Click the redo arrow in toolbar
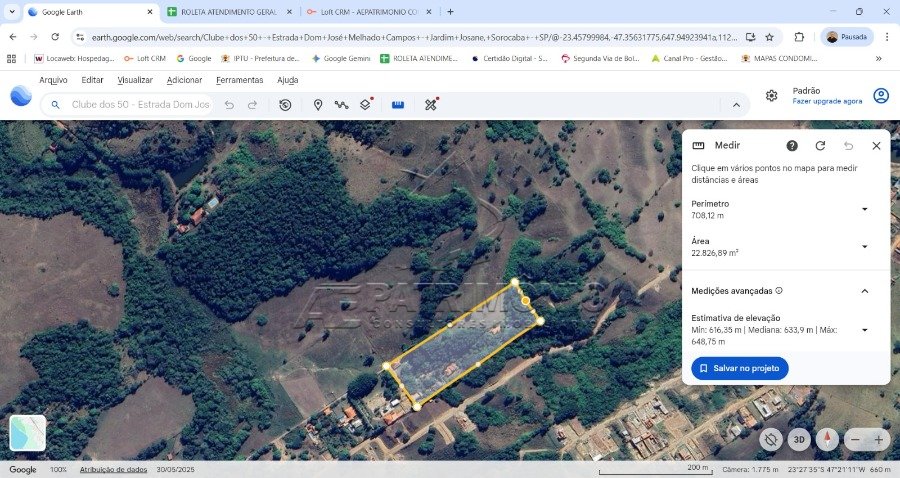Image resolution: width=900 pixels, height=478 pixels. click(252, 105)
